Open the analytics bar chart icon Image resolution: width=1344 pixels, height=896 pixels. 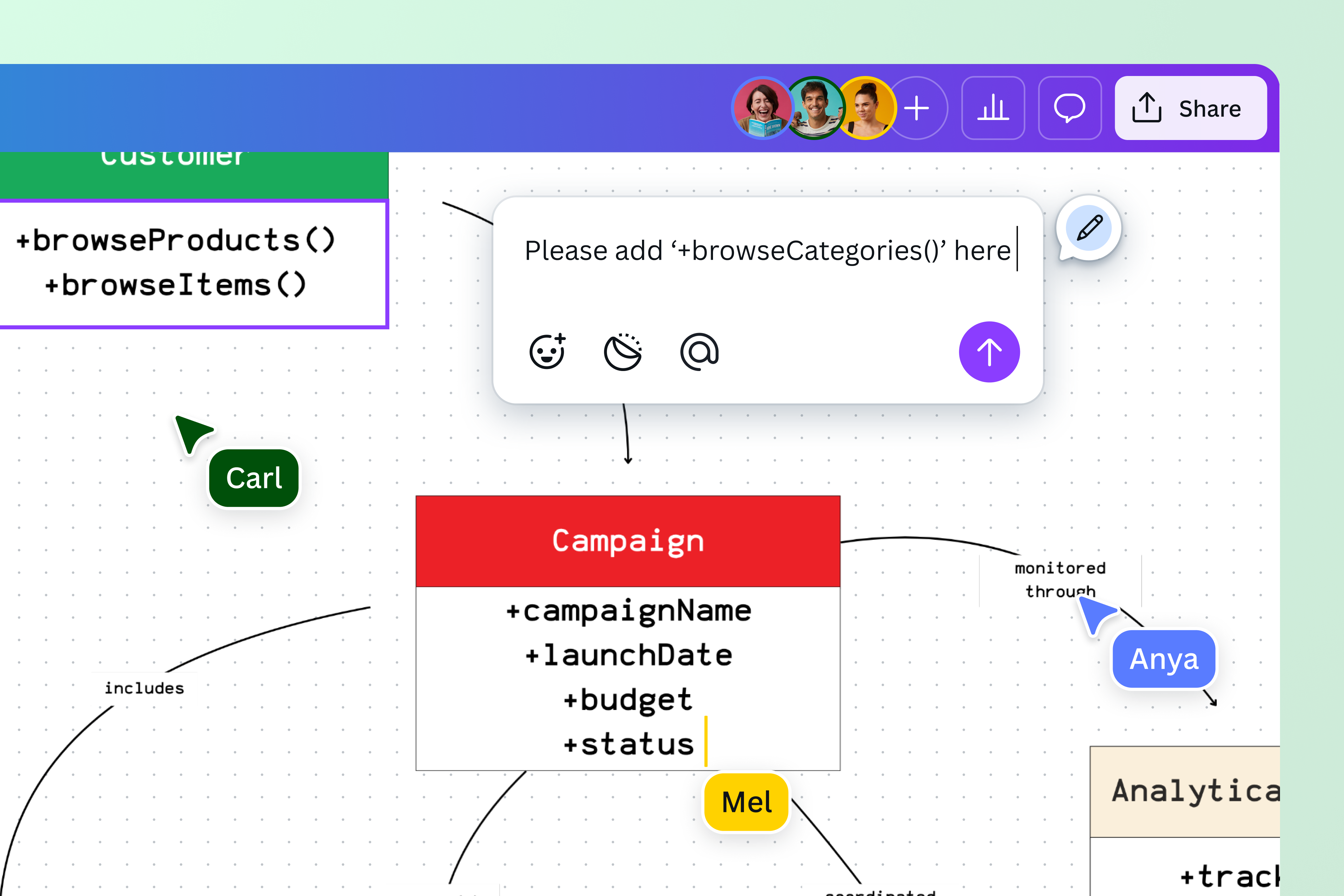(993, 108)
